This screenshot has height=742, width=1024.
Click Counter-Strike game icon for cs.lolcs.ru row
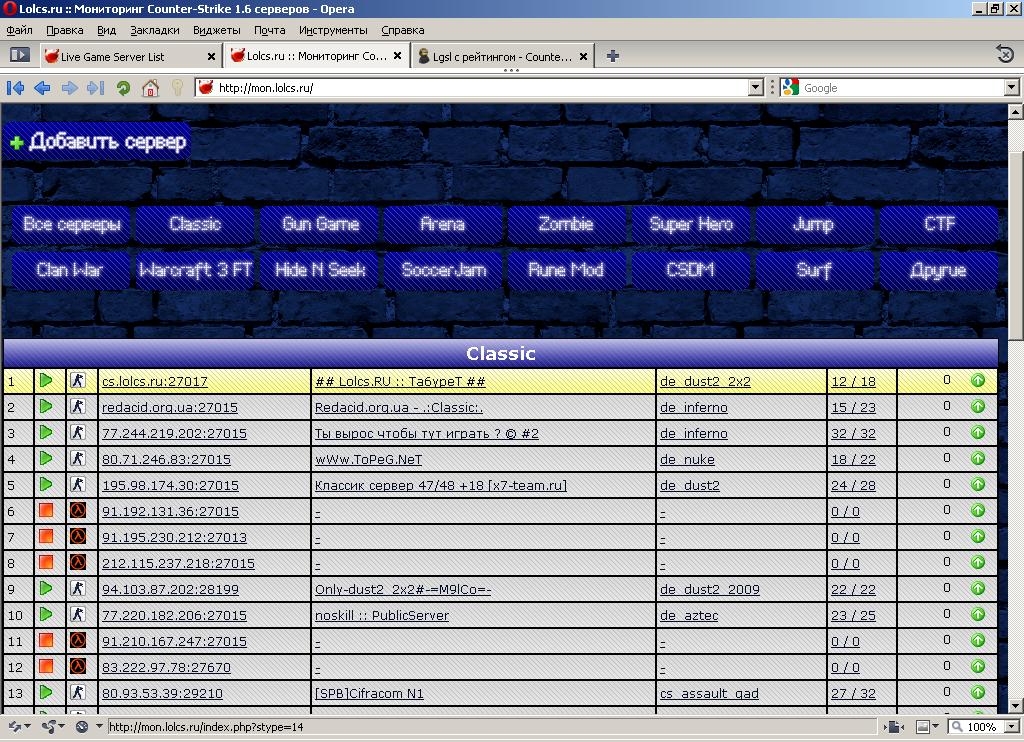(x=78, y=380)
